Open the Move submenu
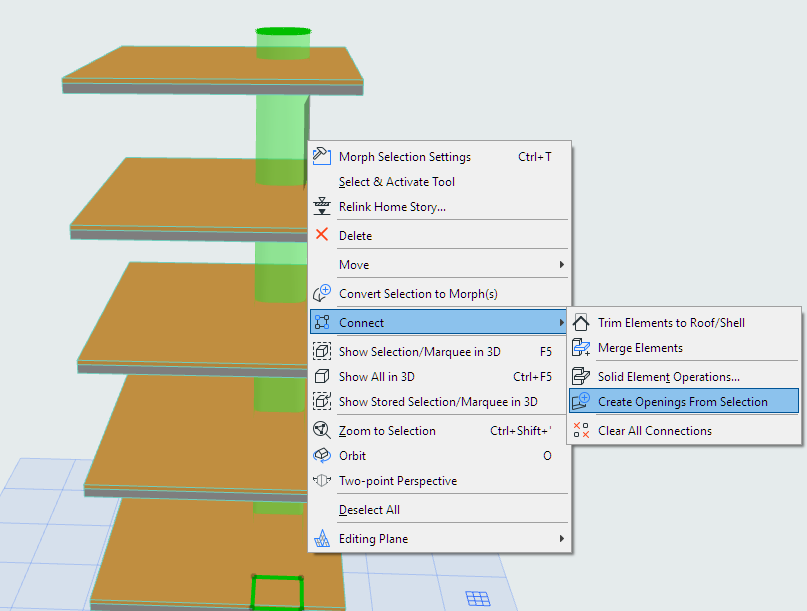Screen dimensions: 807x611 440,265
